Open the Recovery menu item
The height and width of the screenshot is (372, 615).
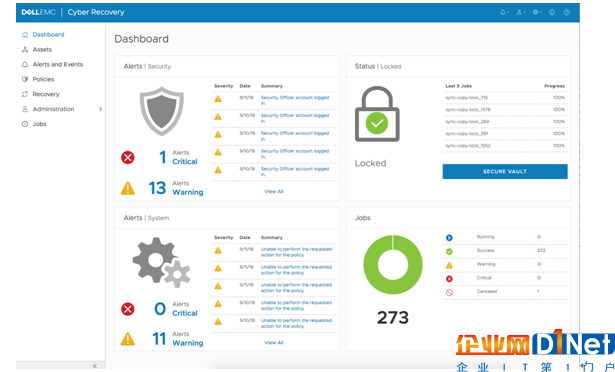click(46, 94)
